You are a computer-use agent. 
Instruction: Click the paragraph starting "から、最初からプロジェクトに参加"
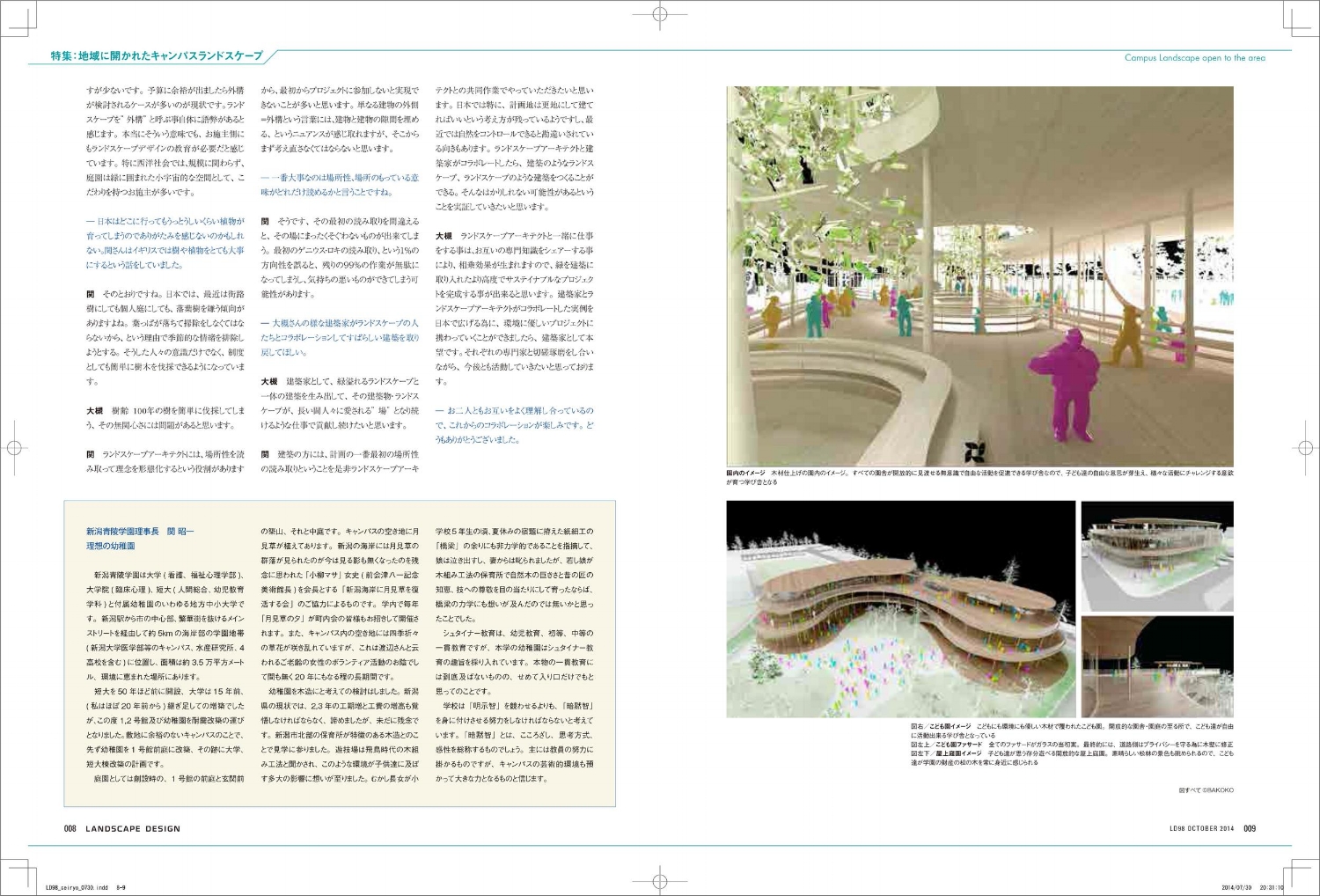340,119
